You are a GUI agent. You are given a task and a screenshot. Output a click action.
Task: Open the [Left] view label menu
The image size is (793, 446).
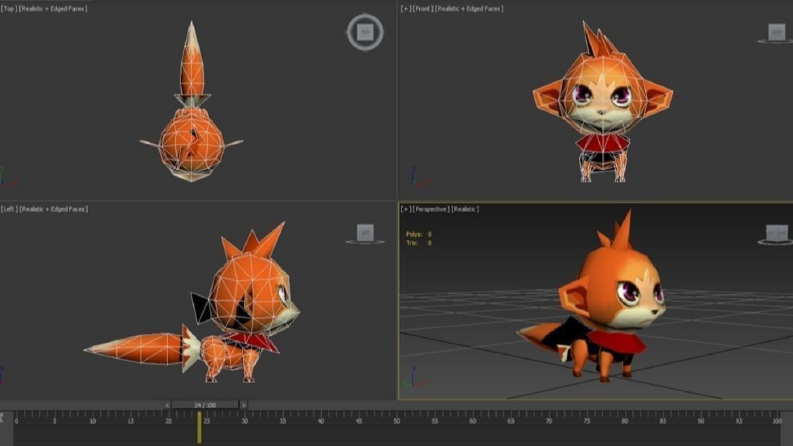(x=9, y=209)
